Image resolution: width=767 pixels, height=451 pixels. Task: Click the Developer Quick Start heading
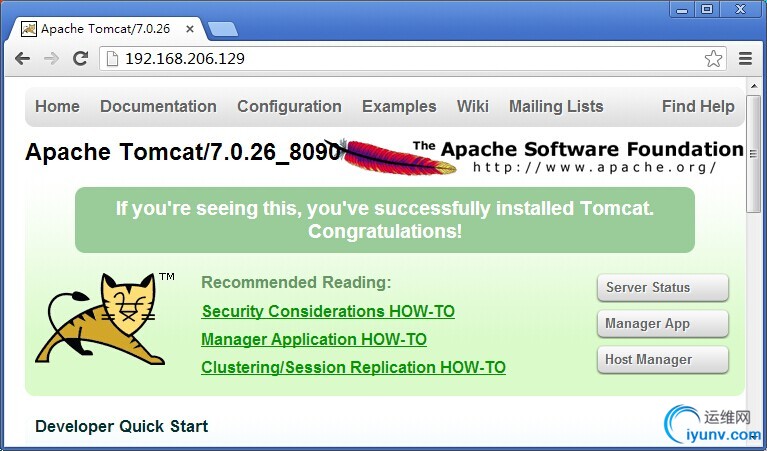pyautogui.click(x=122, y=426)
